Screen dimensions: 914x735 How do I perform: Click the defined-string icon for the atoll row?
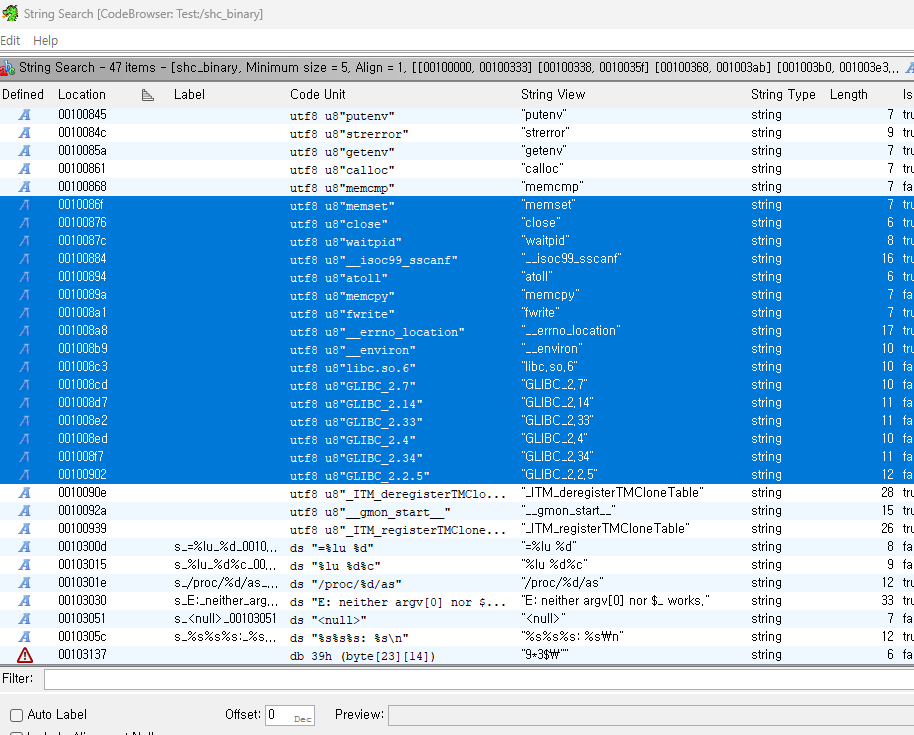coord(24,277)
